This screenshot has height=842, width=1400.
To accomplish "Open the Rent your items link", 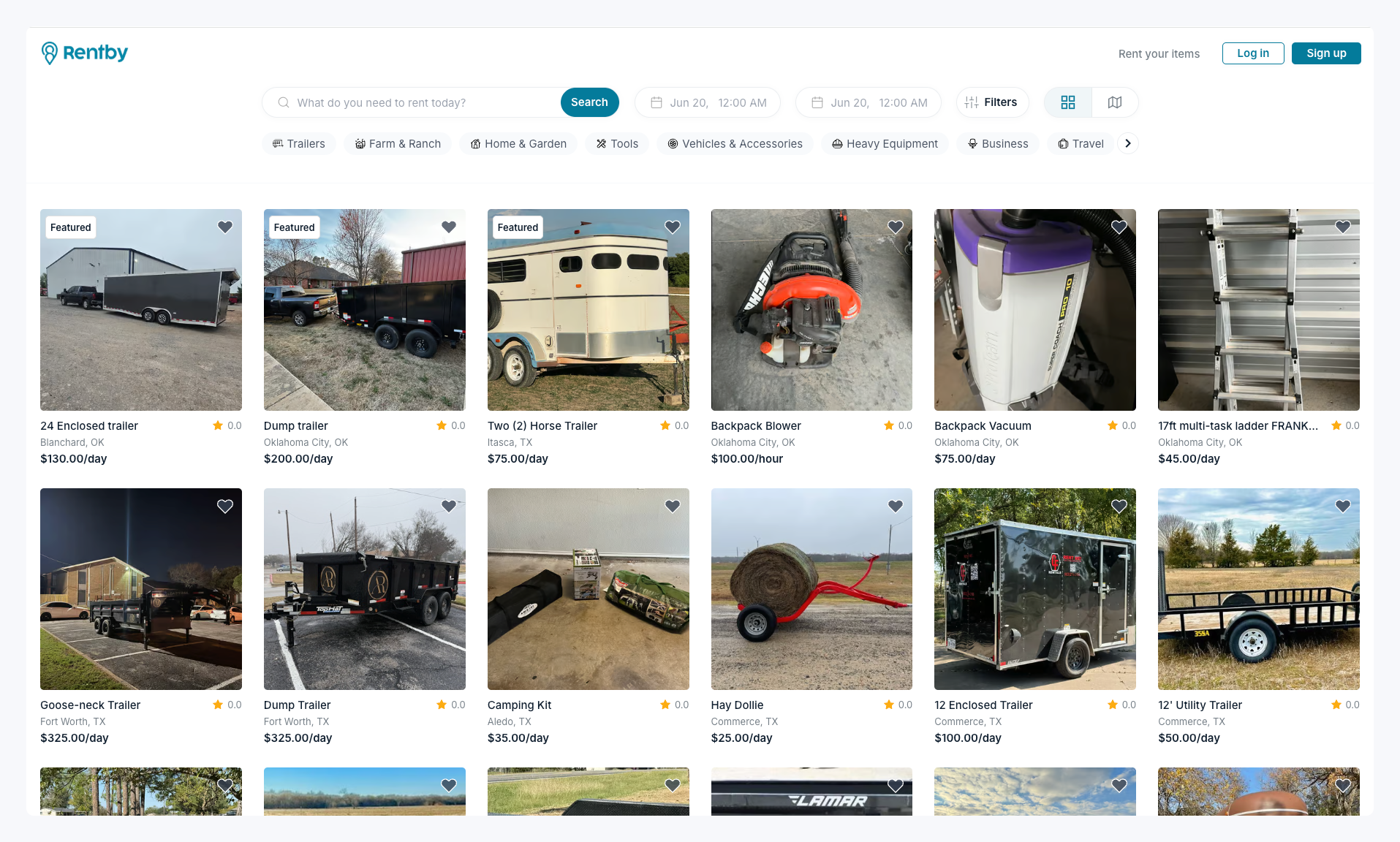I will tap(1159, 54).
